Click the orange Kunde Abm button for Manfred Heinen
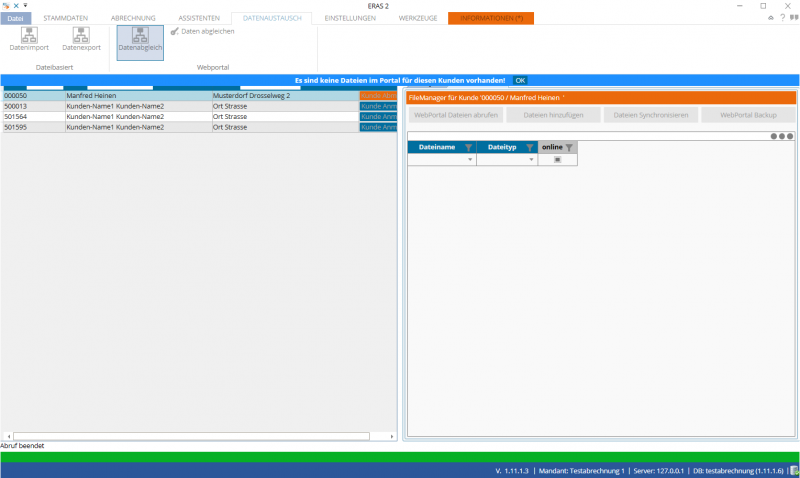This screenshot has width=800, height=478. (x=378, y=96)
